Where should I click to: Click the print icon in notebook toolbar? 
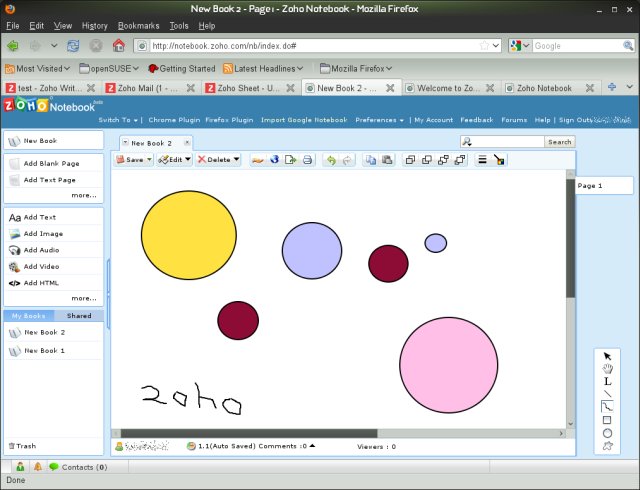point(308,160)
